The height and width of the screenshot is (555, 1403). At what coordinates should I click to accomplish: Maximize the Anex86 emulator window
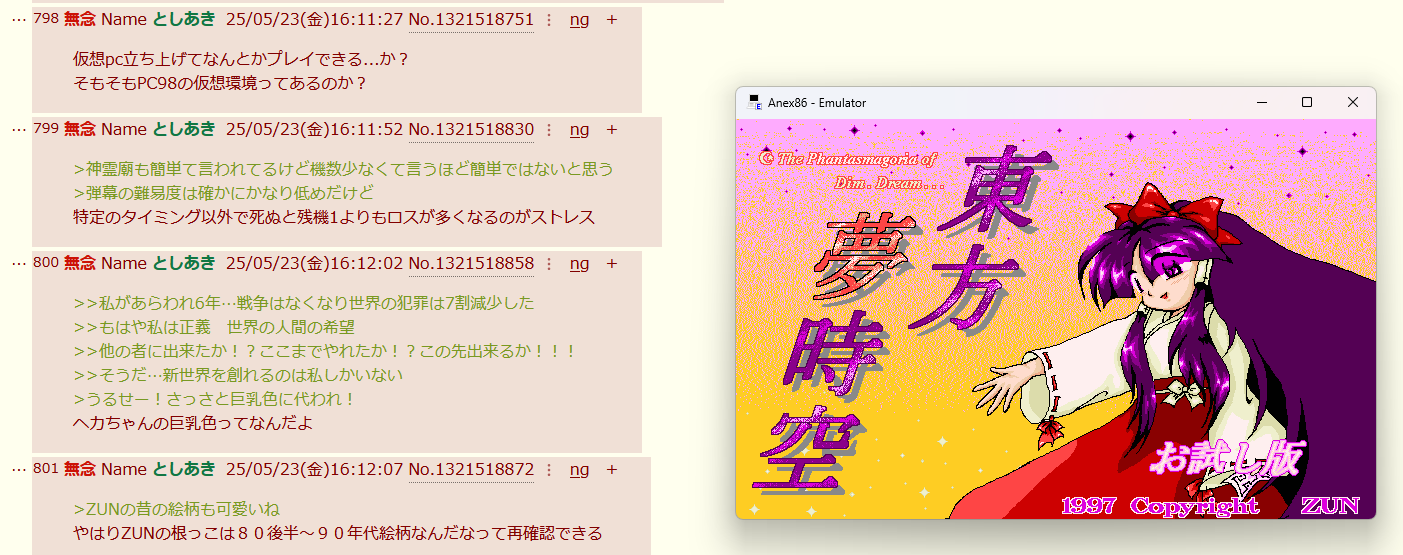(1307, 102)
